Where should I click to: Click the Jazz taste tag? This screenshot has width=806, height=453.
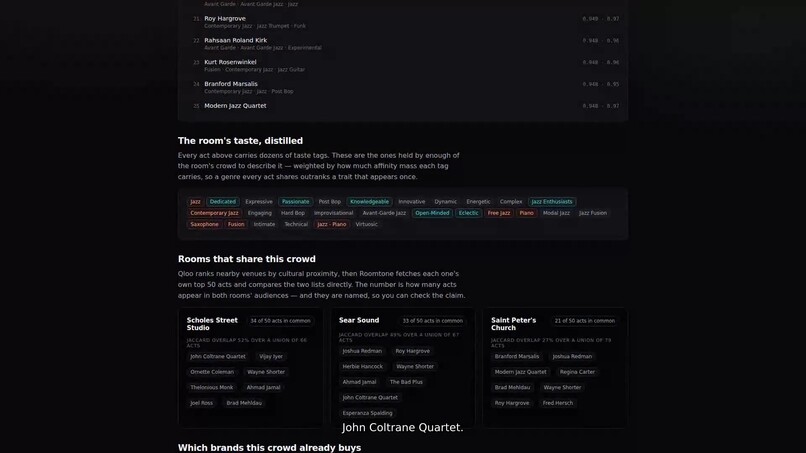point(195,202)
